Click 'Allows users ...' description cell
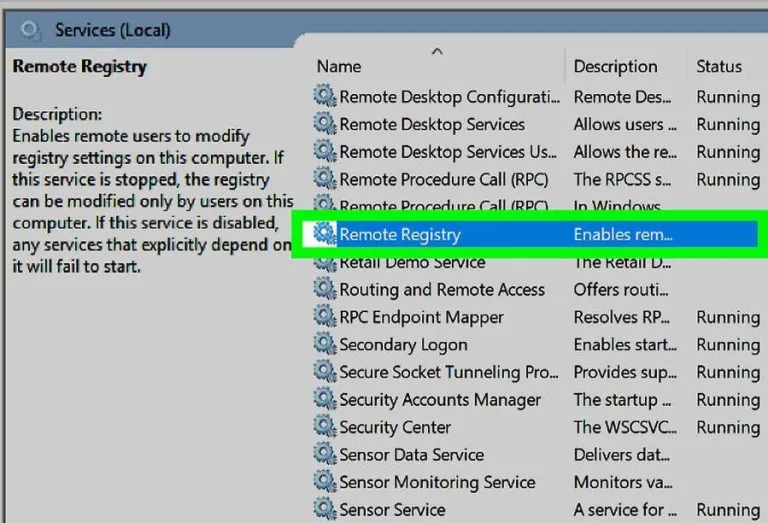This screenshot has width=768, height=523. (x=625, y=124)
